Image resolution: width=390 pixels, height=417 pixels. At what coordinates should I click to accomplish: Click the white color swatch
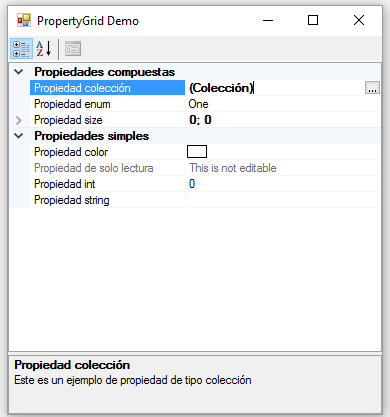197,152
